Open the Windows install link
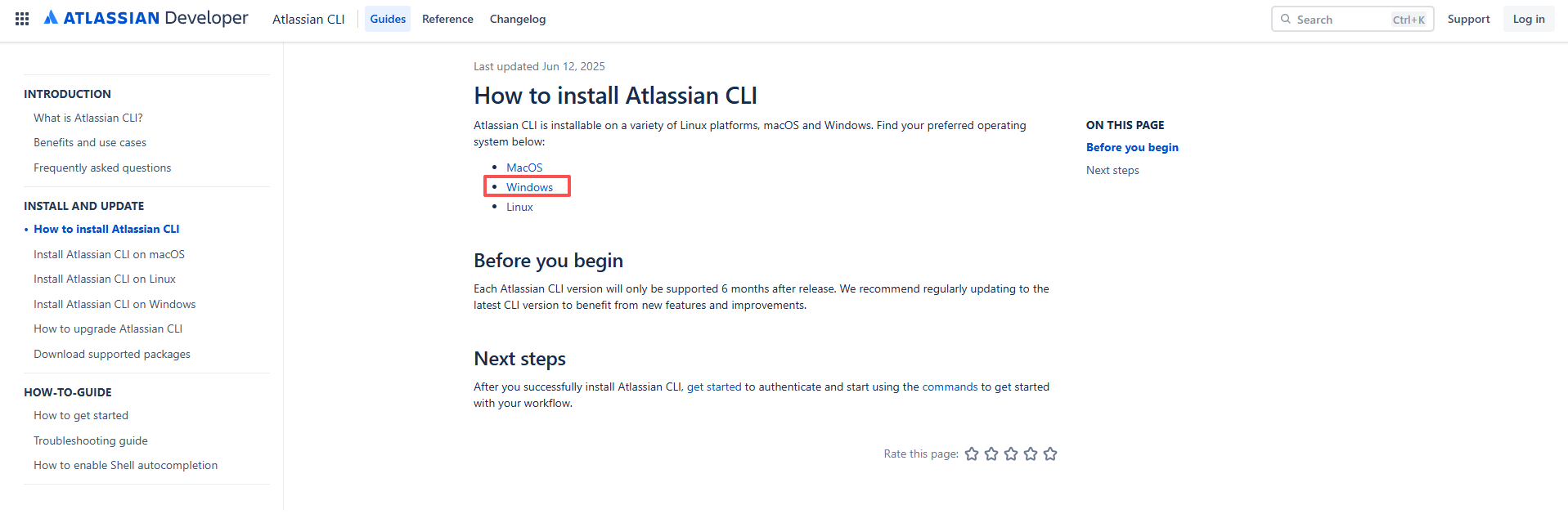The width and height of the screenshot is (1568, 523). (529, 187)
